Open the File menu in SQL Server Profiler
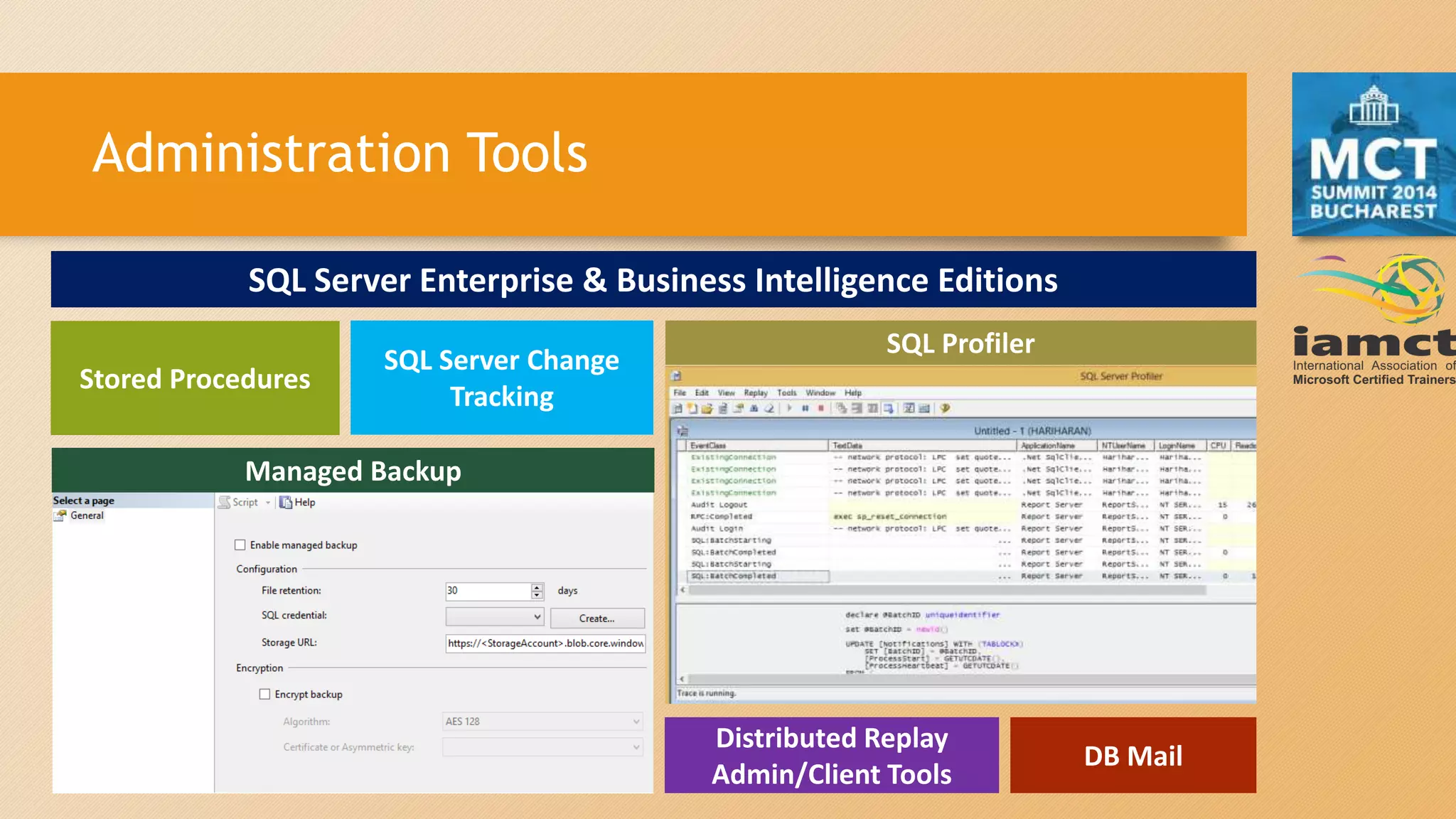Screen dimensions: 1456x819 (680, 392)
